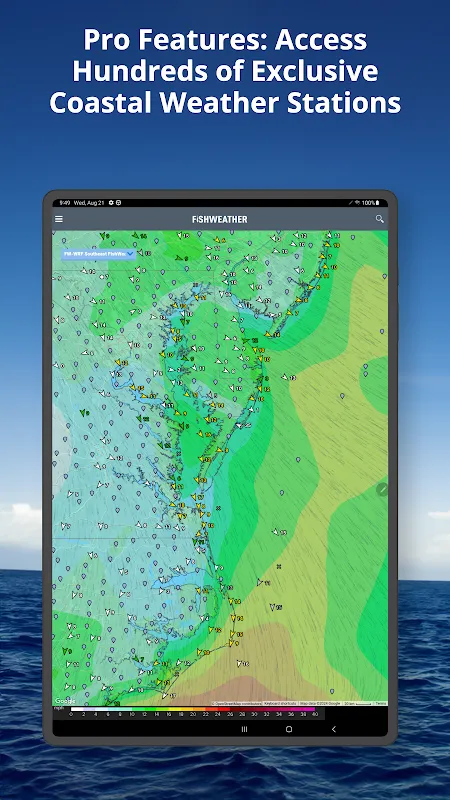The height and width of the screenshot is (800, 450).
Task: Tap the date Wed, Aug 21
Action: [89, 203]
